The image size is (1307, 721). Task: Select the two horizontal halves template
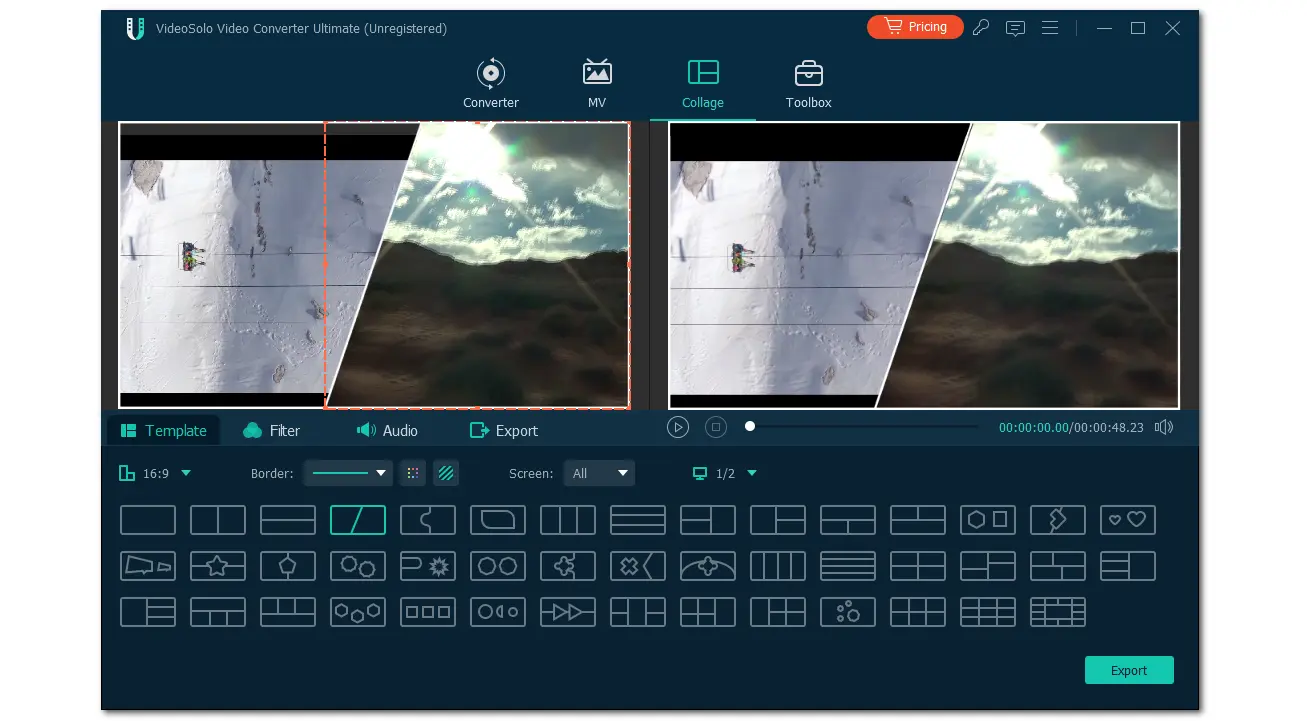[x=288, y=520]
